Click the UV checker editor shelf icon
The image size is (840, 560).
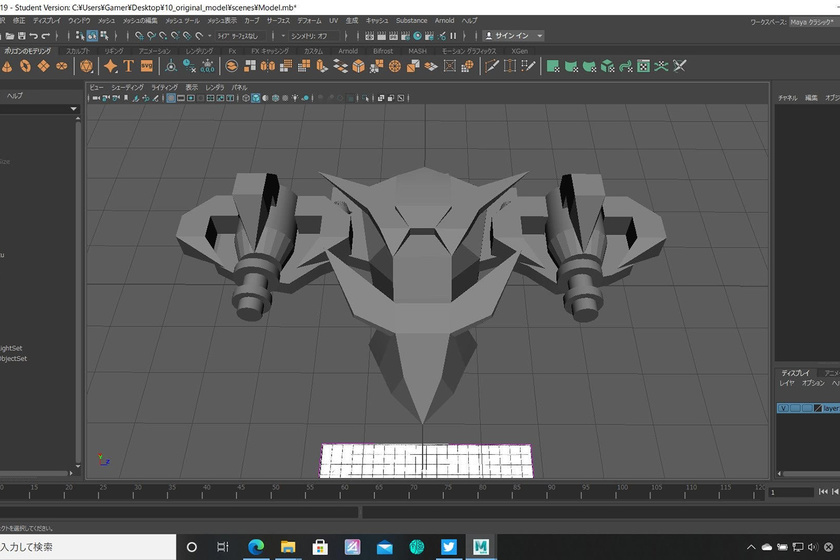pyautogui.click(x=643, y=66)
